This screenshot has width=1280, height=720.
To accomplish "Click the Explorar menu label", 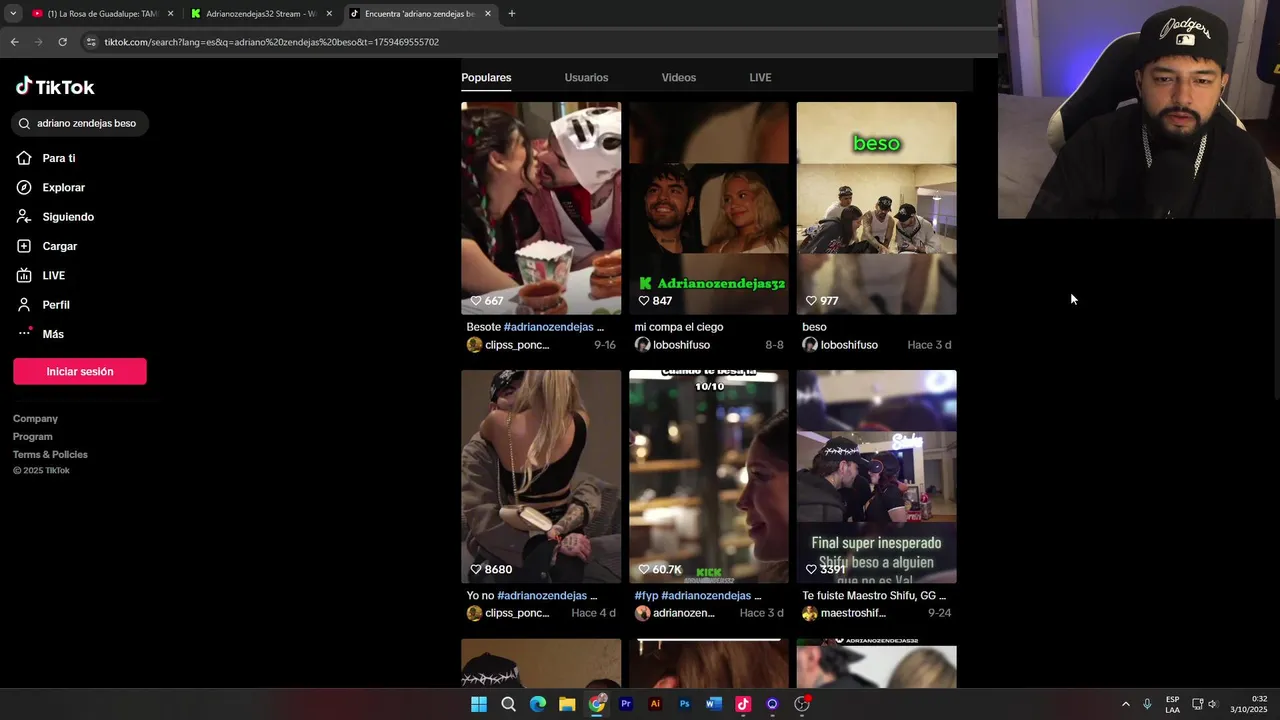I will point(63,187).
